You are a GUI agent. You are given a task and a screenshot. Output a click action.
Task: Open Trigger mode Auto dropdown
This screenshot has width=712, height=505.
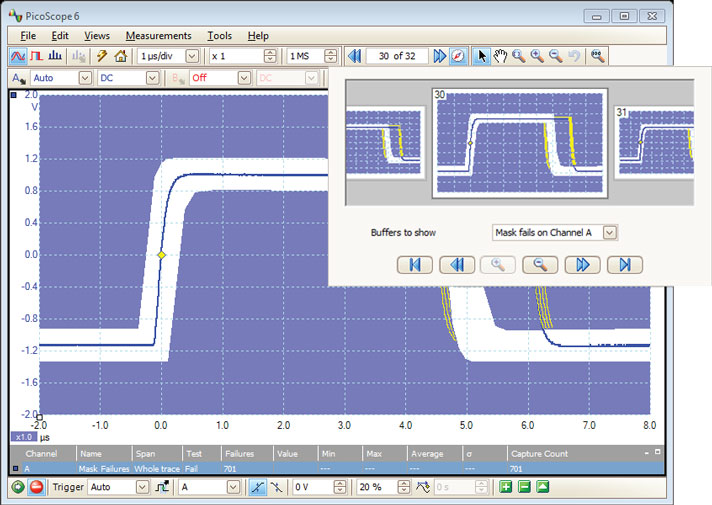click(141, 487)
